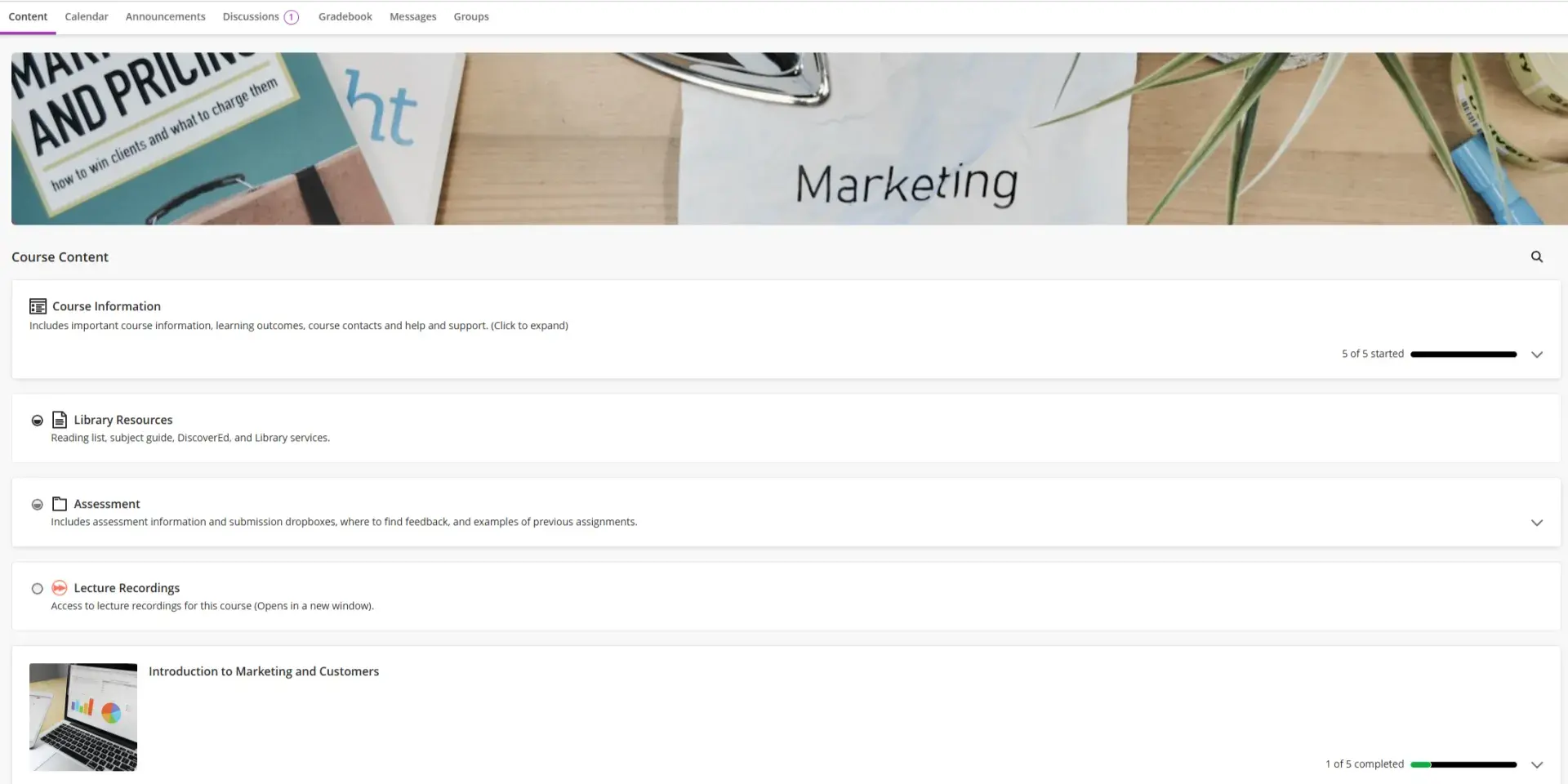The width and height of the screenshot is (1568, 784).
Task: Click the Assessment folder icon
Action: click(60, 504)
